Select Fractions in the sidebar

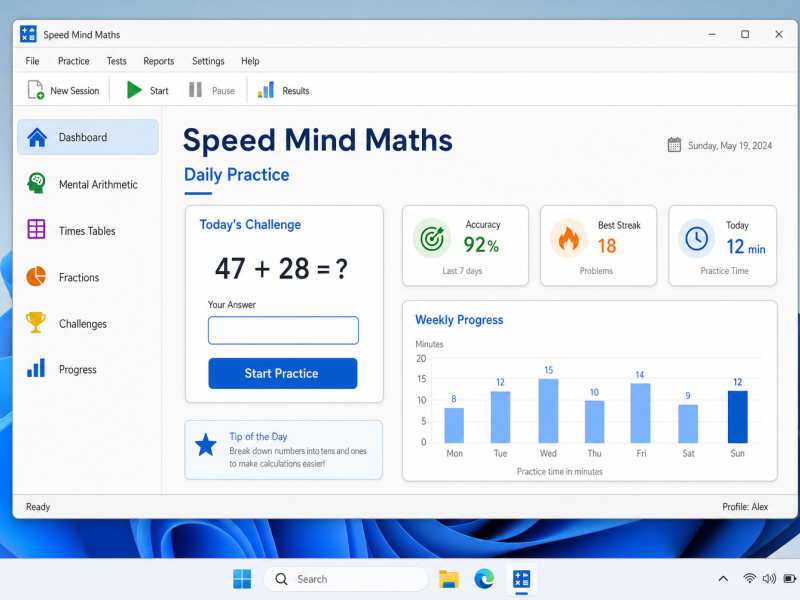[88, 277]
